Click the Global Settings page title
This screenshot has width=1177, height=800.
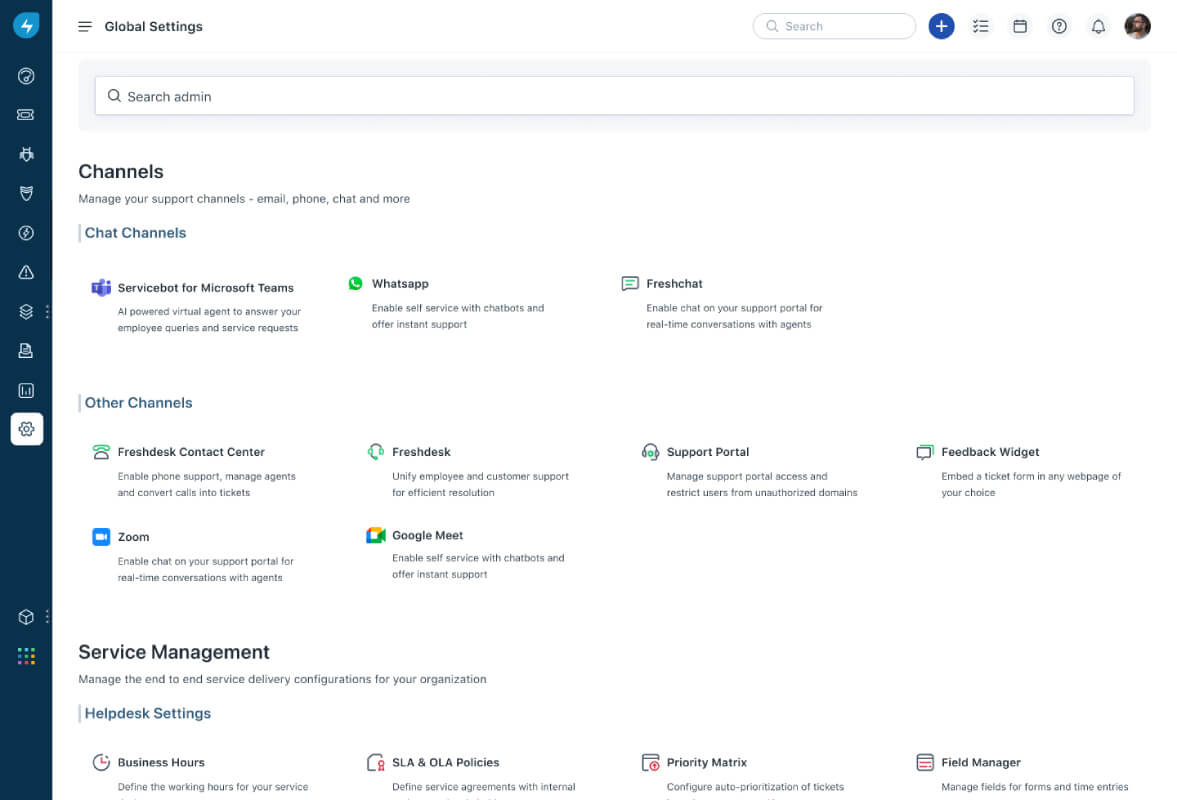point(153,26)
